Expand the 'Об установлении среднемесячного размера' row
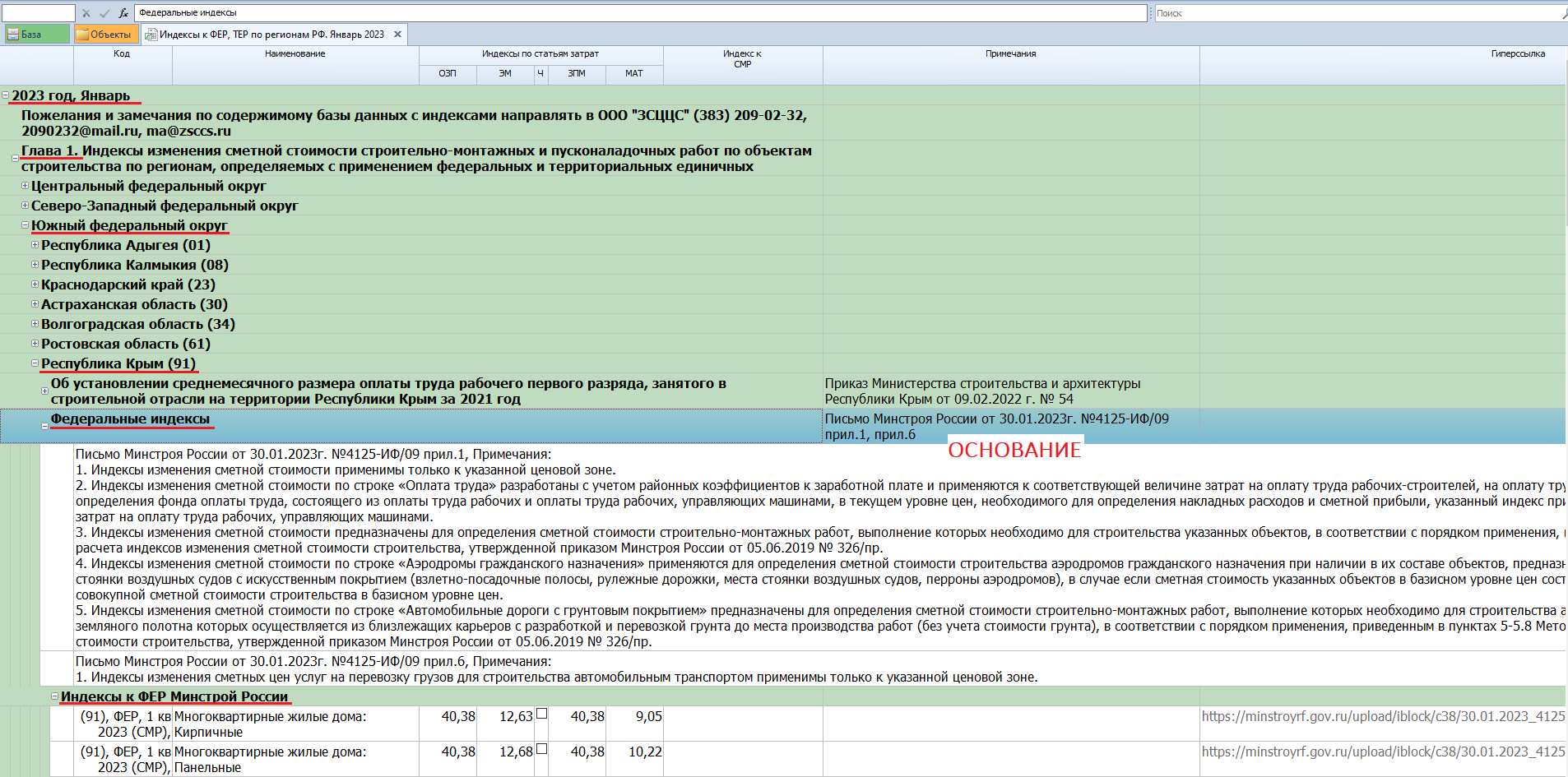The width and height of the screenshot is (1568, 777). point(44,391)
